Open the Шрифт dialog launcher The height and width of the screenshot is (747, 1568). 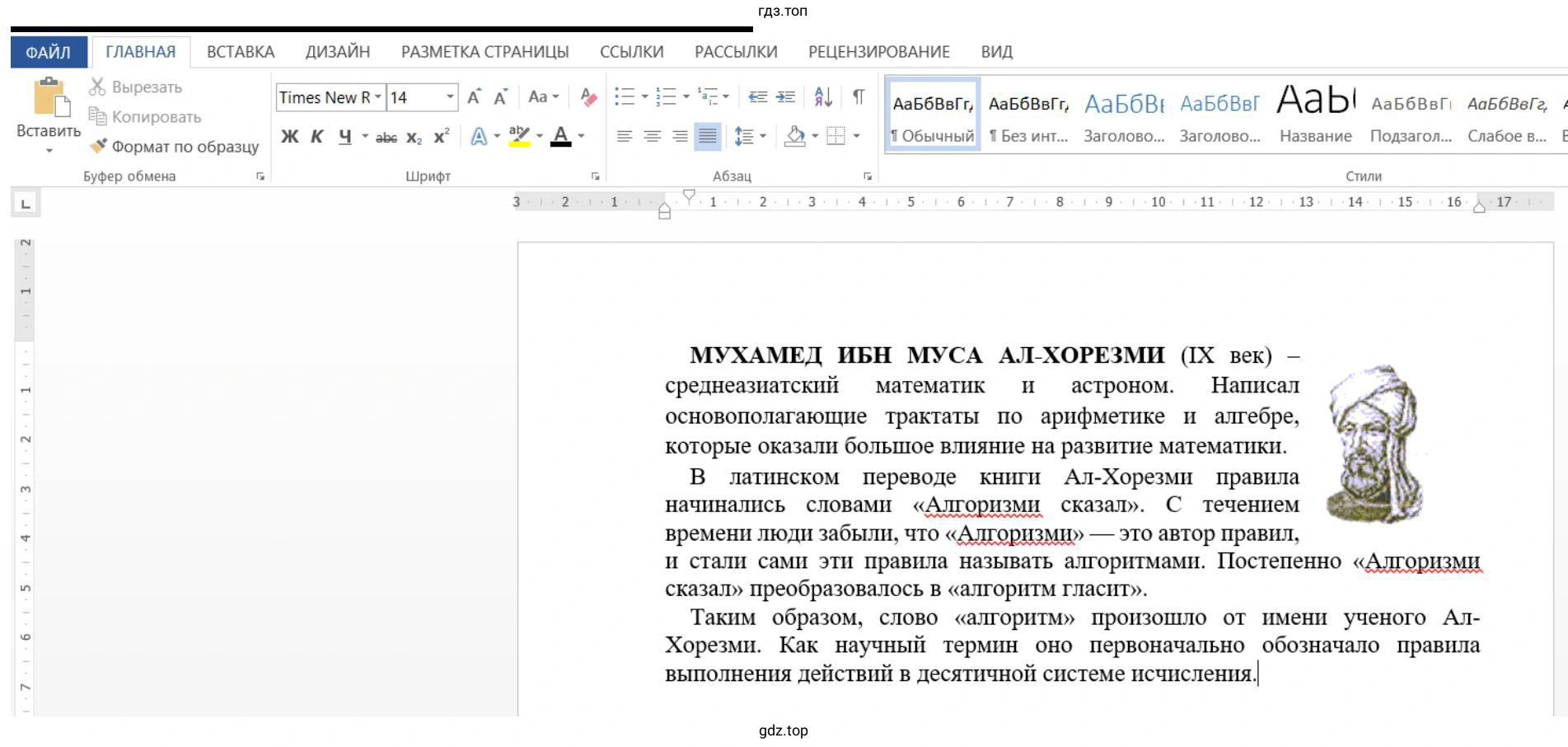point(595,176)
